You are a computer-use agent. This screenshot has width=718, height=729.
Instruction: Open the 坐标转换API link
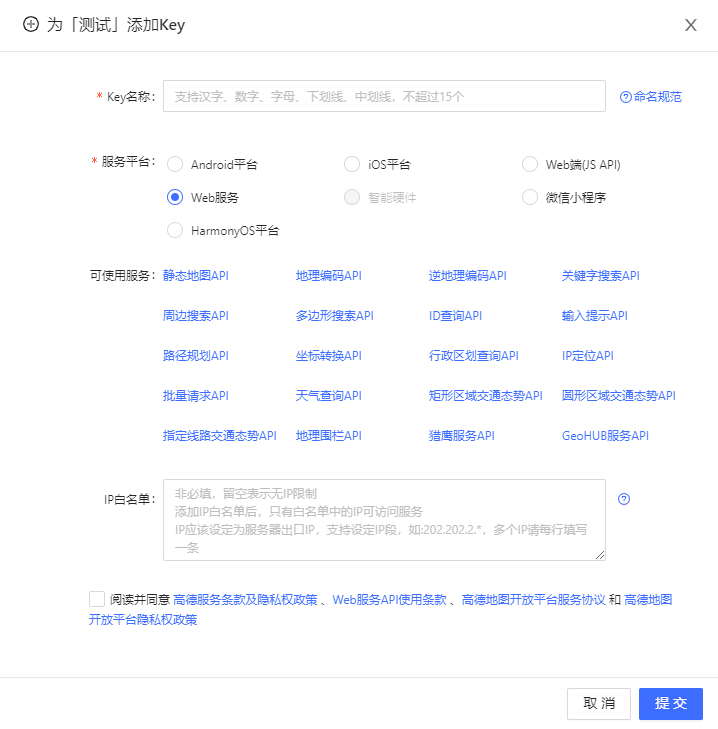tap(329, 356)
